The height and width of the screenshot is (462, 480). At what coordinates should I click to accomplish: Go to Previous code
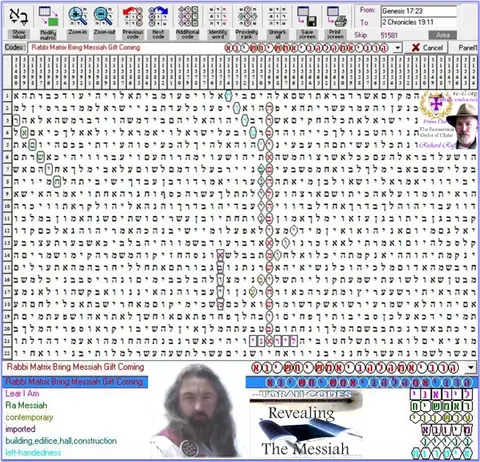coord(133,22)
